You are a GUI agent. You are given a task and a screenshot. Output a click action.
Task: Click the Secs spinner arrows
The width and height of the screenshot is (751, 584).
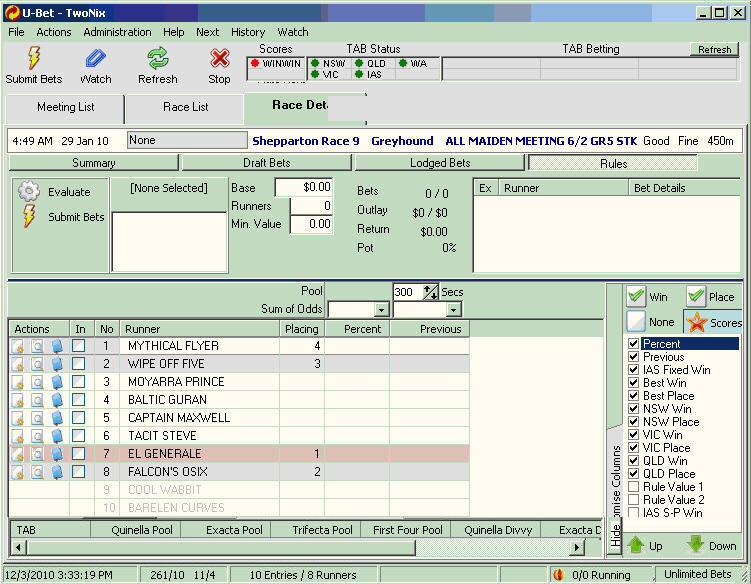(x=431, y=292)
